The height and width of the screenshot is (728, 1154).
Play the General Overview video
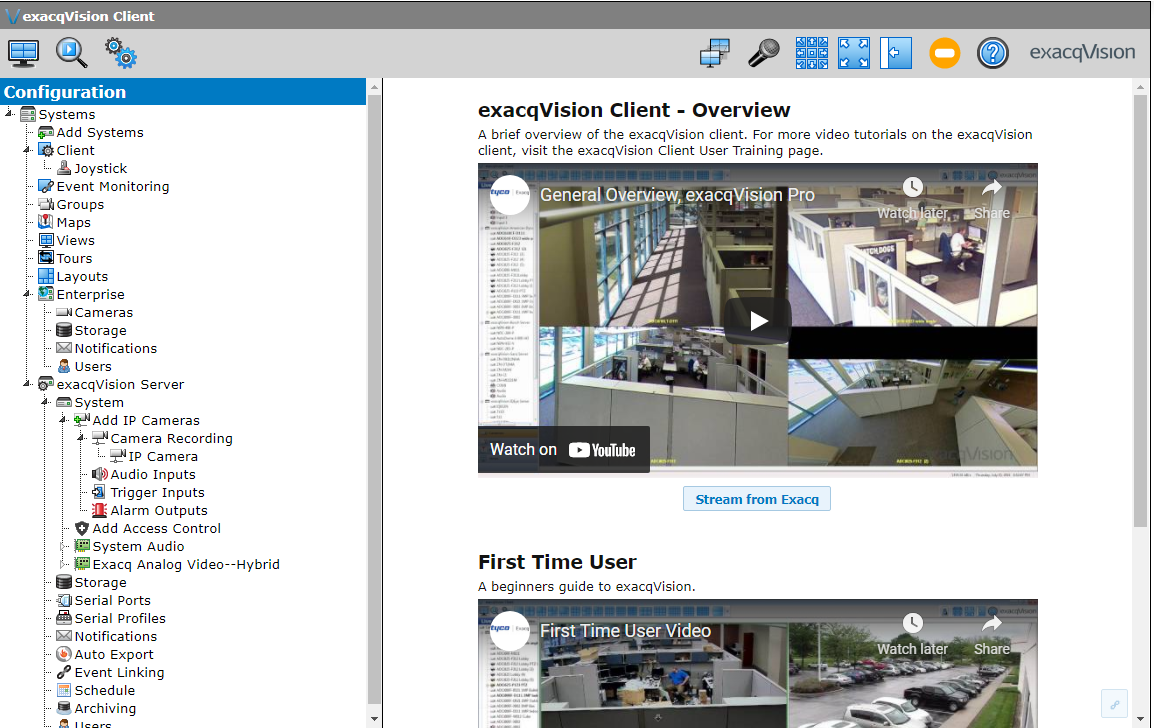coord(758,320)
